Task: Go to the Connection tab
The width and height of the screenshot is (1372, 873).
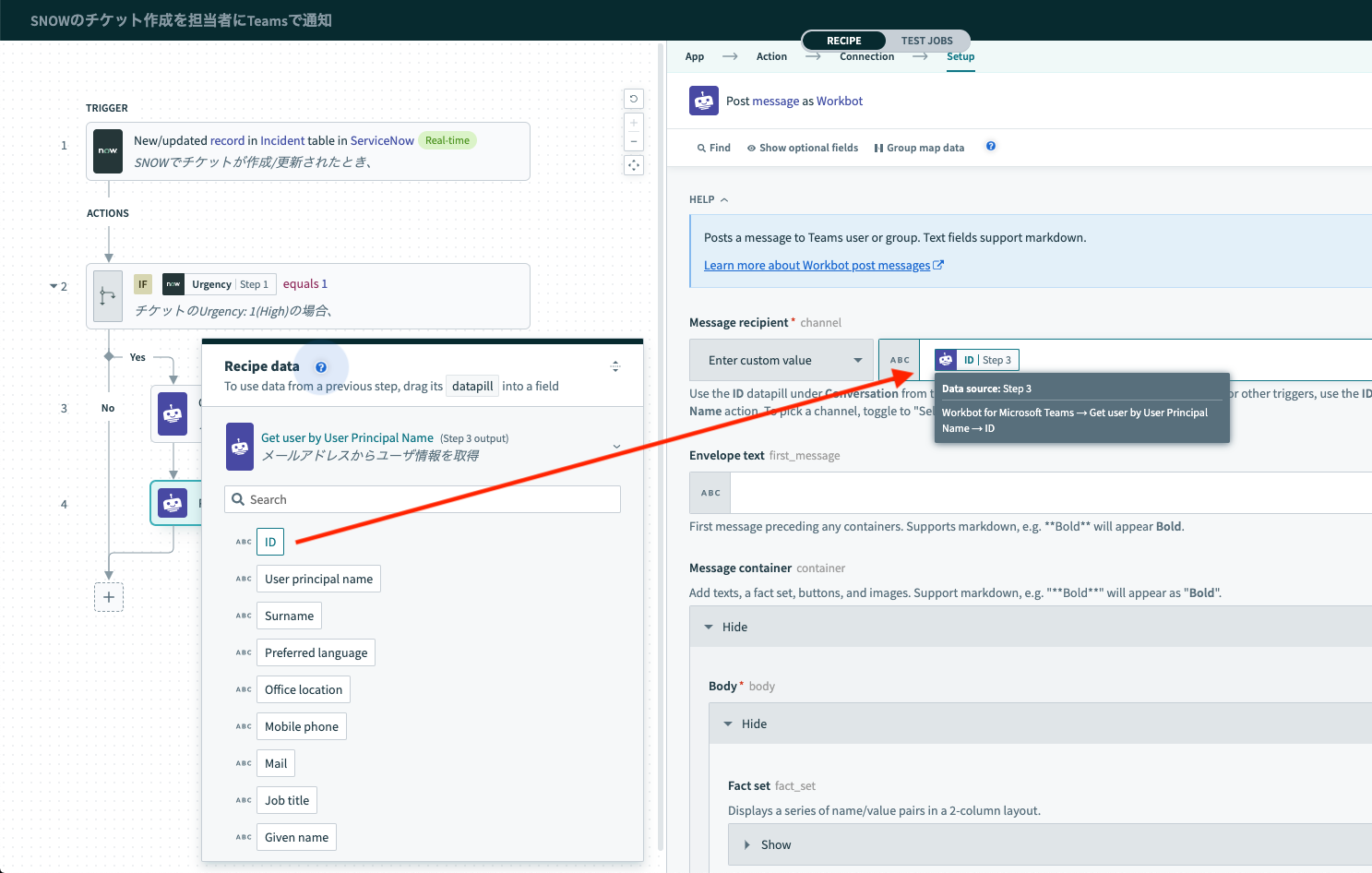Action: [866, 56]
